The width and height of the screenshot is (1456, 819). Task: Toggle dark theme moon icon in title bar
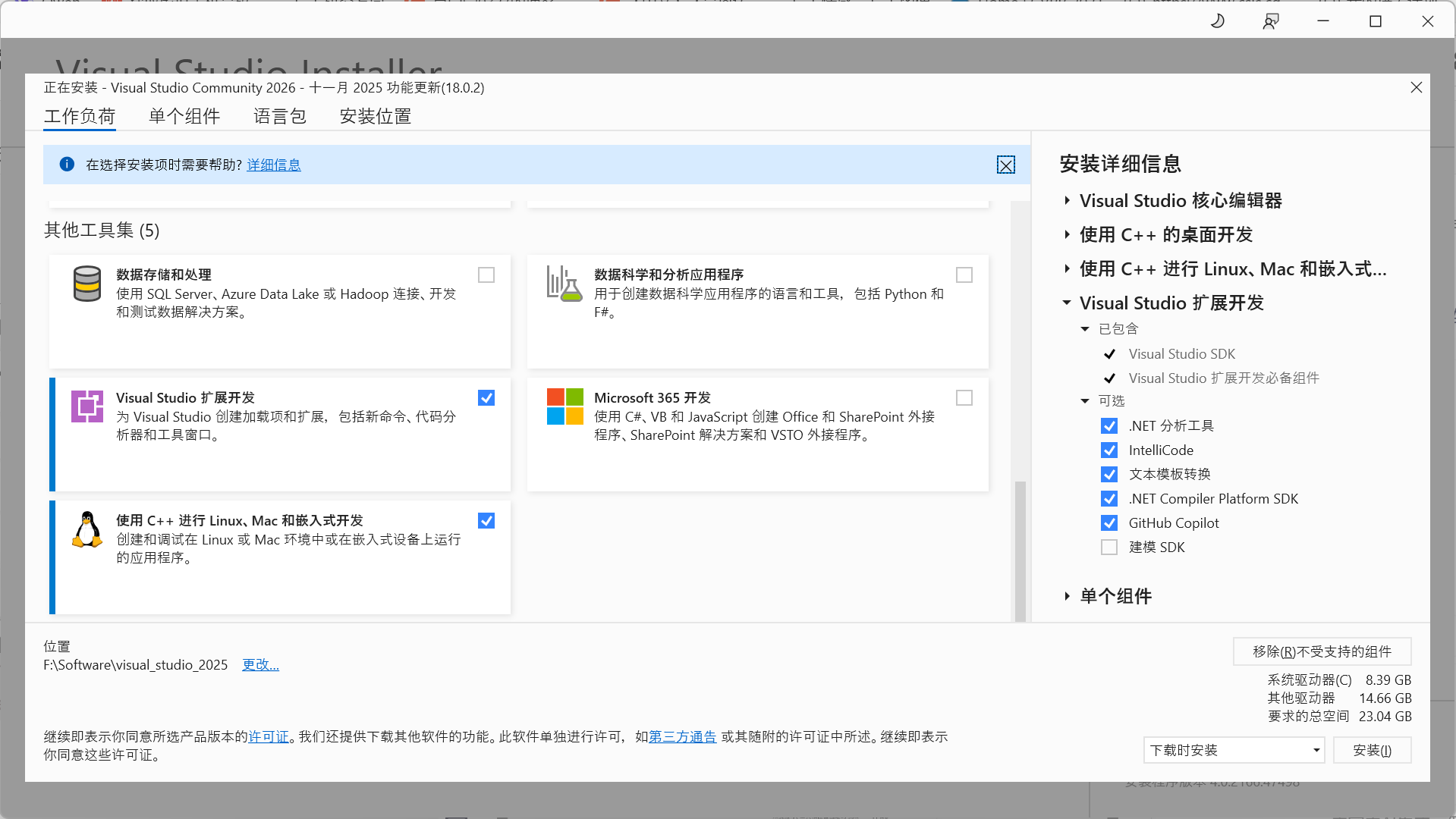click(1218, 21)
